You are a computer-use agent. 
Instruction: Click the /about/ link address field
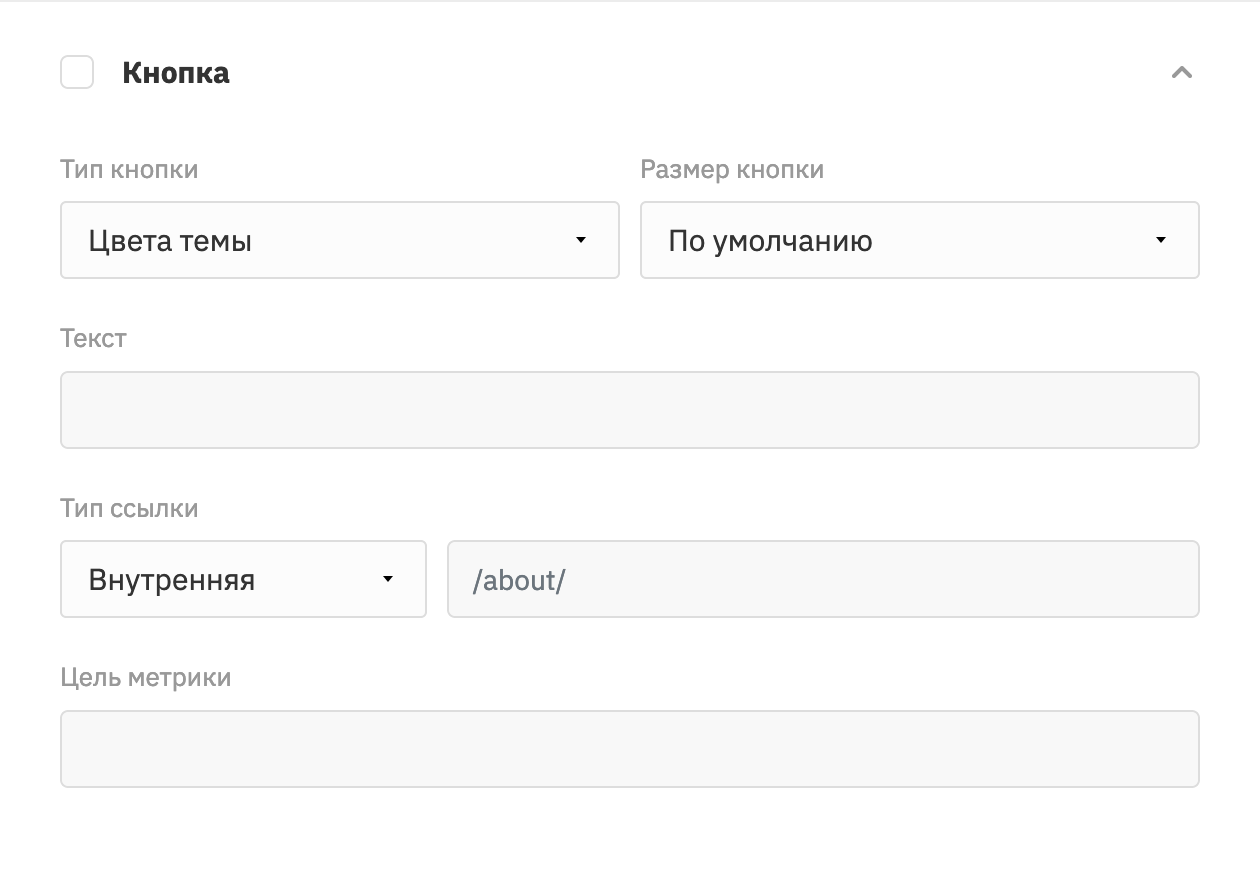tap(823, 579)
